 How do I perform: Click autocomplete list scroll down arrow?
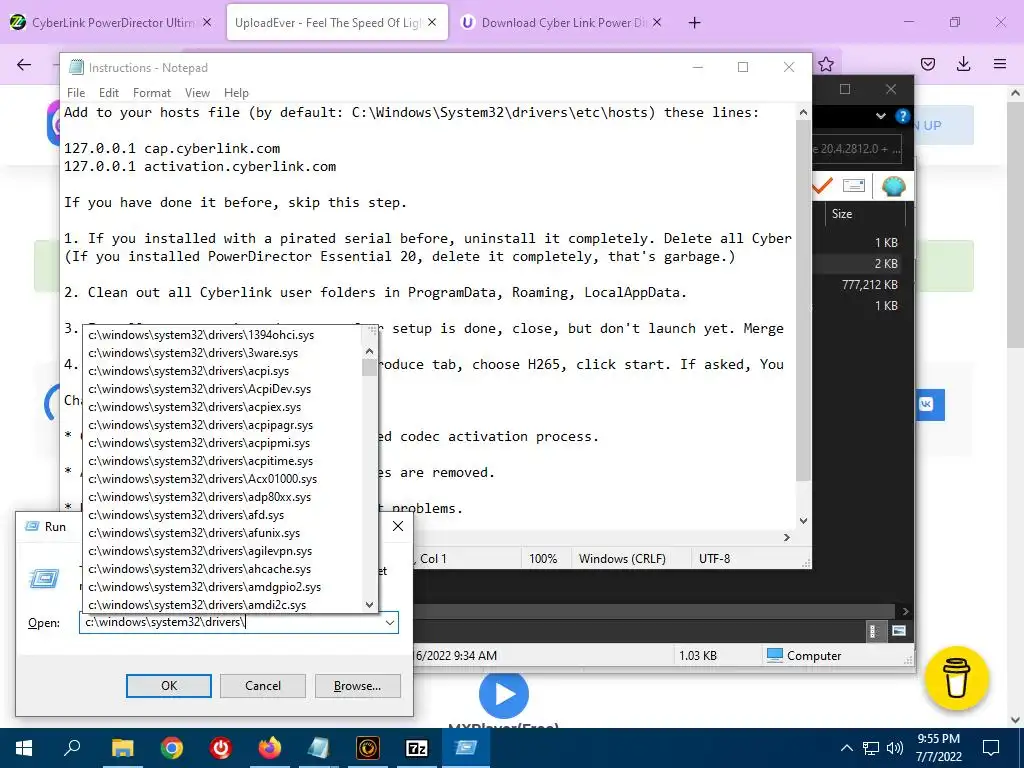[x=370, y=605]
